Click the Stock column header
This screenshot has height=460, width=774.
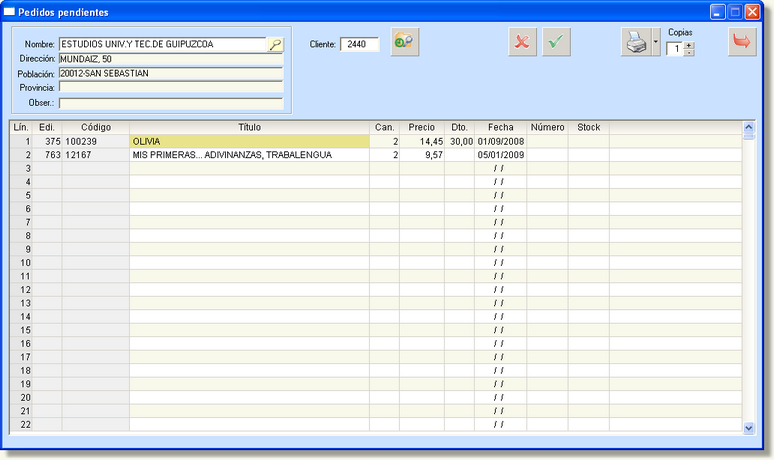(589, 127)
